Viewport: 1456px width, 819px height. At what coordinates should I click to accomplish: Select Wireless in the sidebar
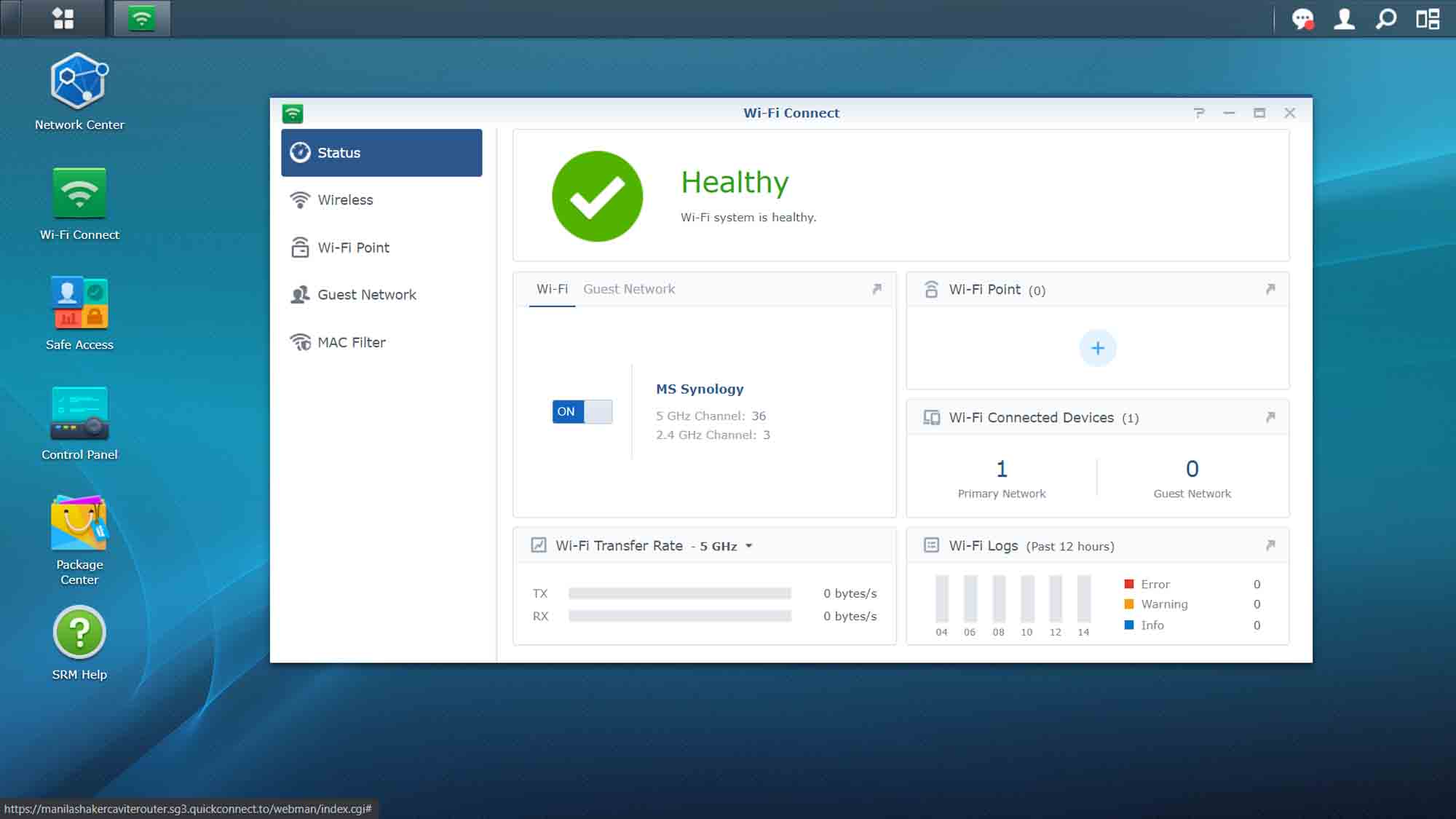pos(381,200)
